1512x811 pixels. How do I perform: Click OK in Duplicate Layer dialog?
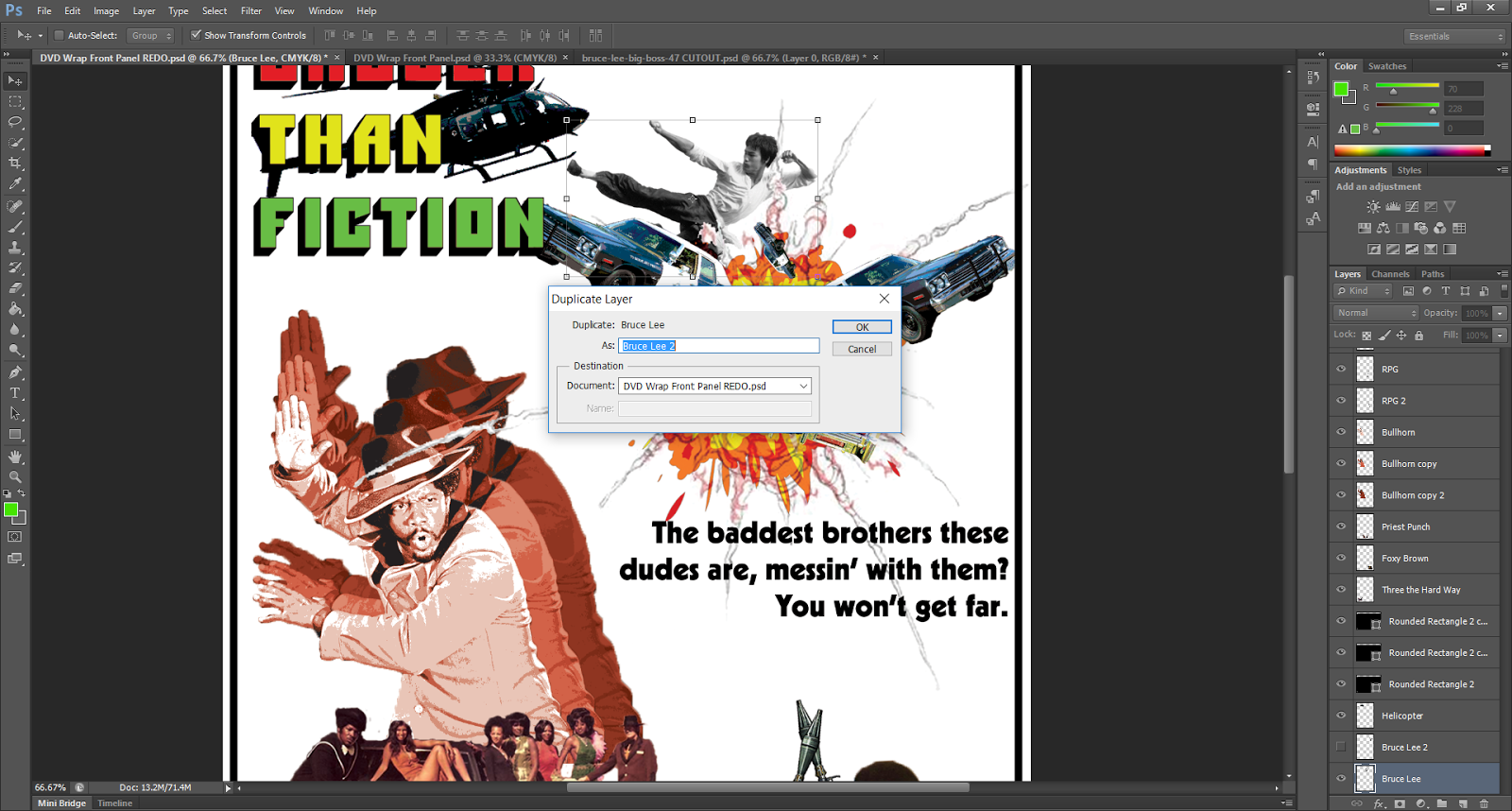pos(862,327)
